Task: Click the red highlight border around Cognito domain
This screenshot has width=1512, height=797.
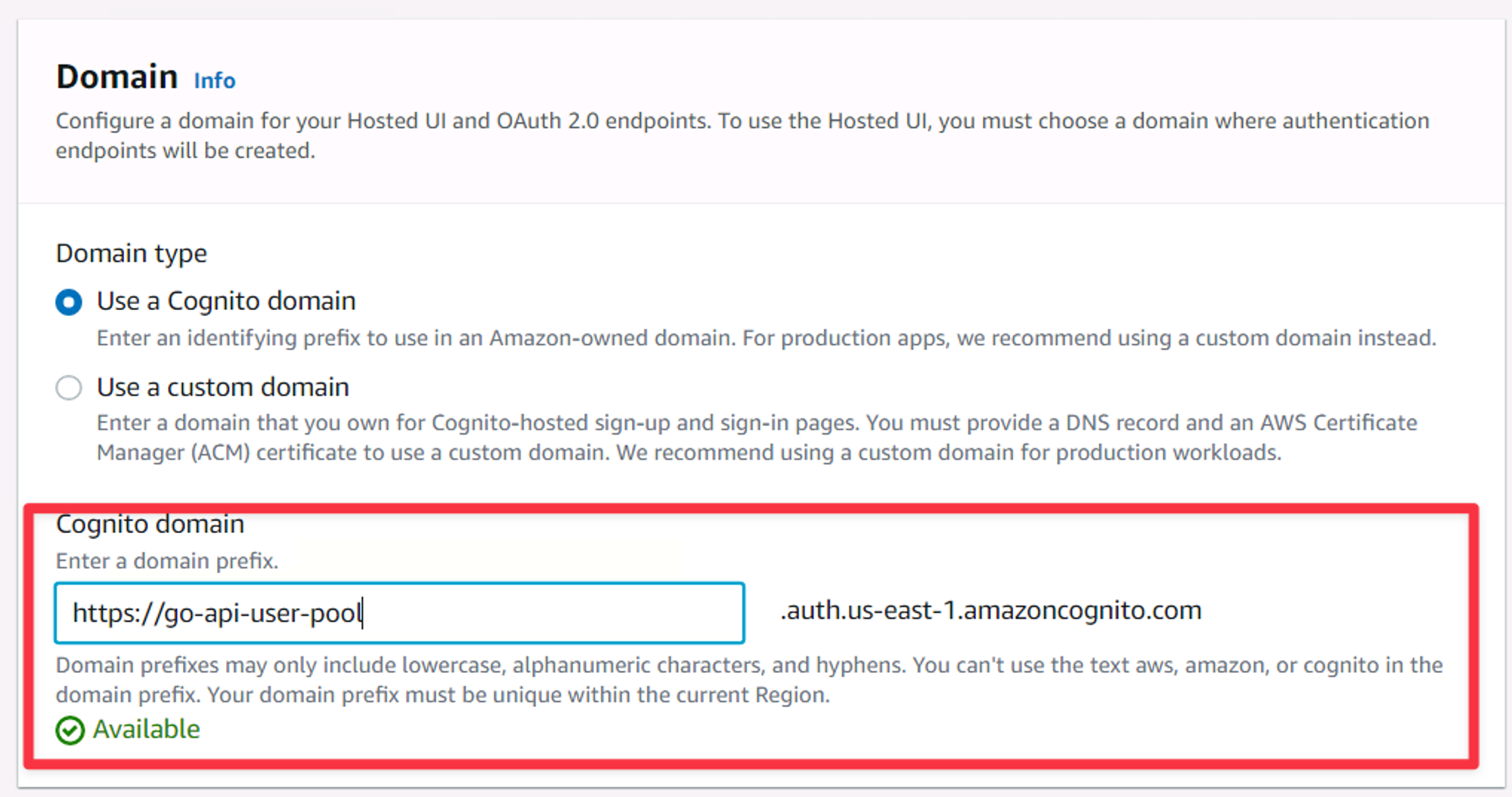Action: pos(751,509)
